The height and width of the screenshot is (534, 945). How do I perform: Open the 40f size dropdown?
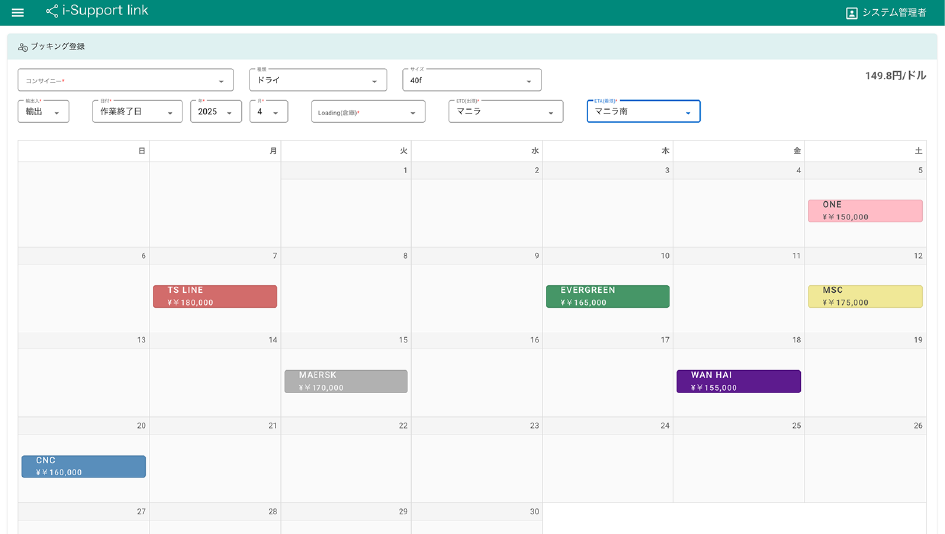point(472,80)
